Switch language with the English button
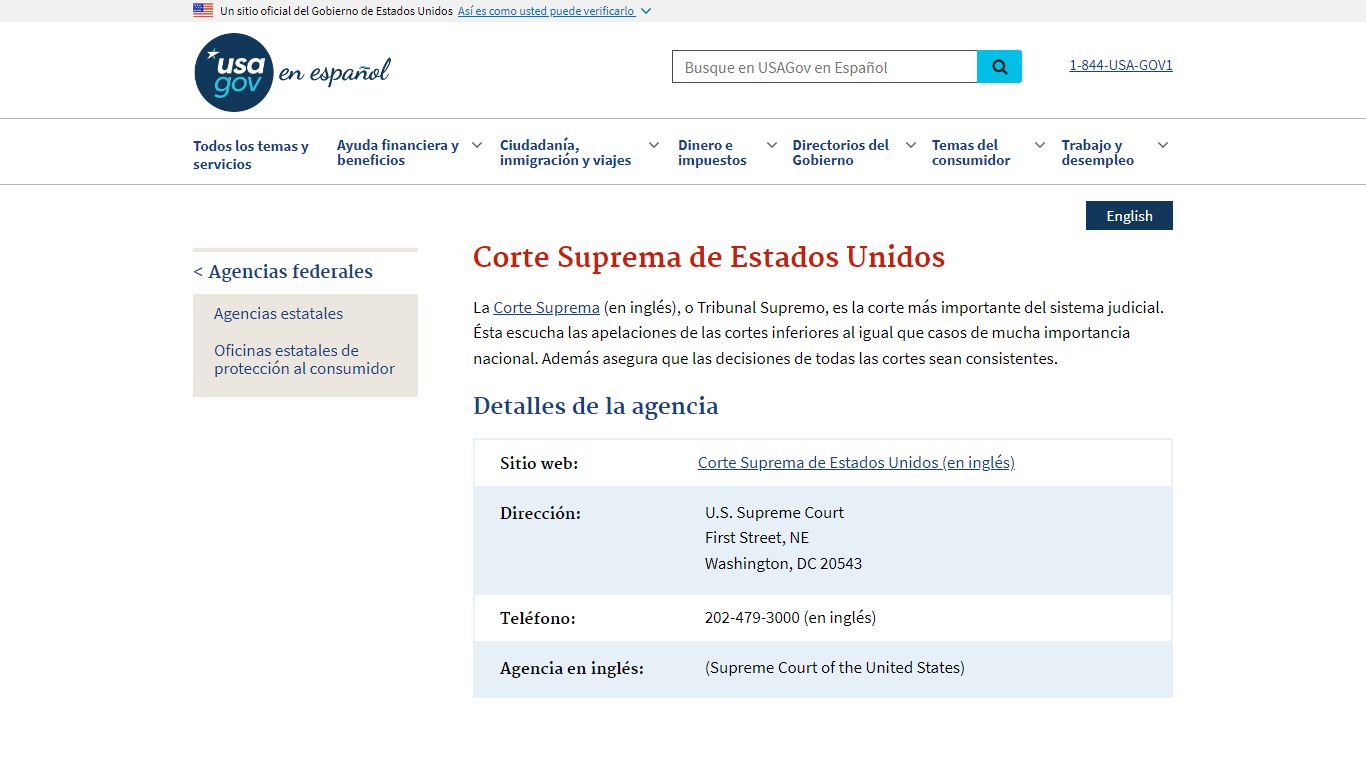The image size is (1366, 768). point(1129,216)
